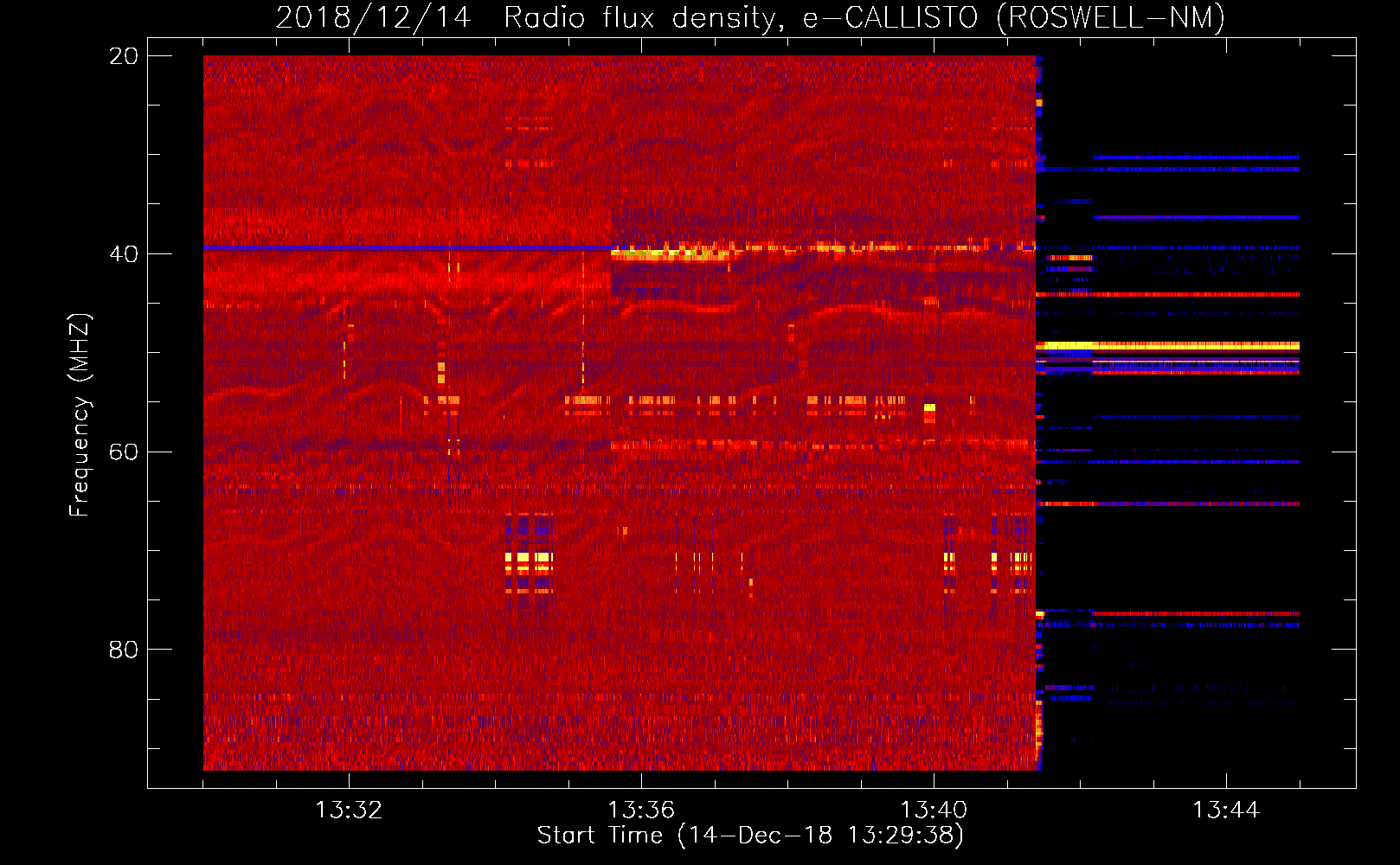
Task: Click the '40' frequency tick label
Action: coord(124,254)
